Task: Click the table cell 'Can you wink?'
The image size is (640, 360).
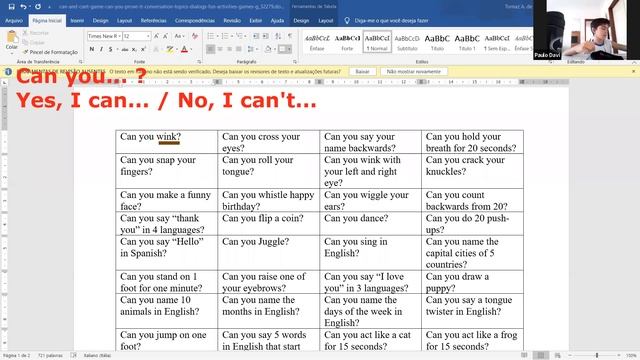Action: point(167,142)
